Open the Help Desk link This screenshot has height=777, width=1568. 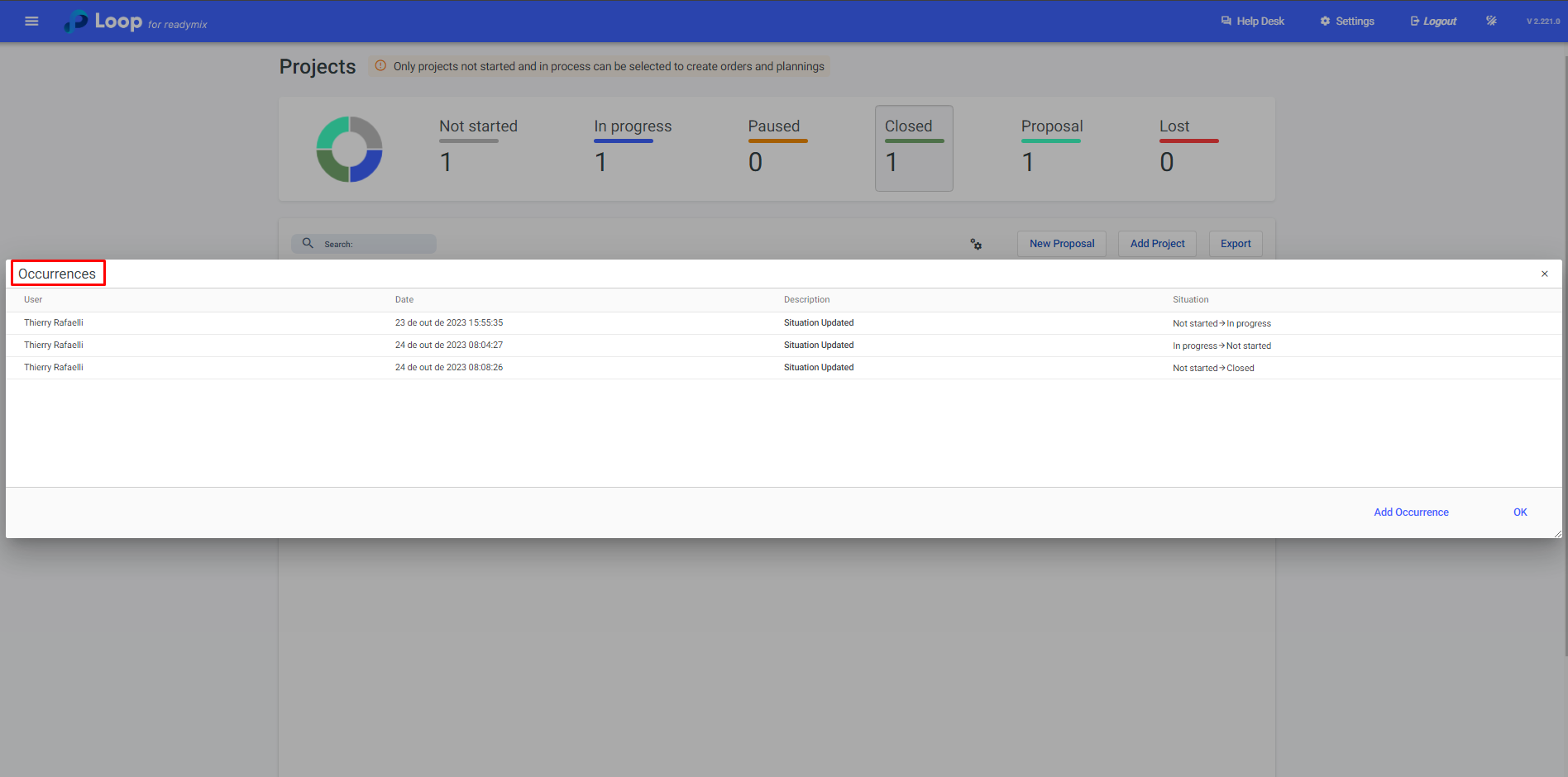[1252, 21]
